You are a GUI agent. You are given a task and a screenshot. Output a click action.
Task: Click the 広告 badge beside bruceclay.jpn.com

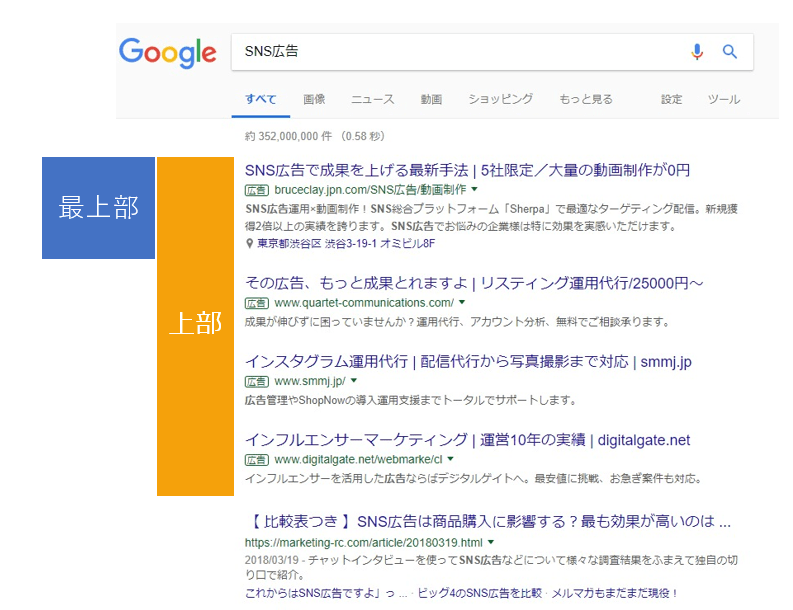[x=257, y=189]
